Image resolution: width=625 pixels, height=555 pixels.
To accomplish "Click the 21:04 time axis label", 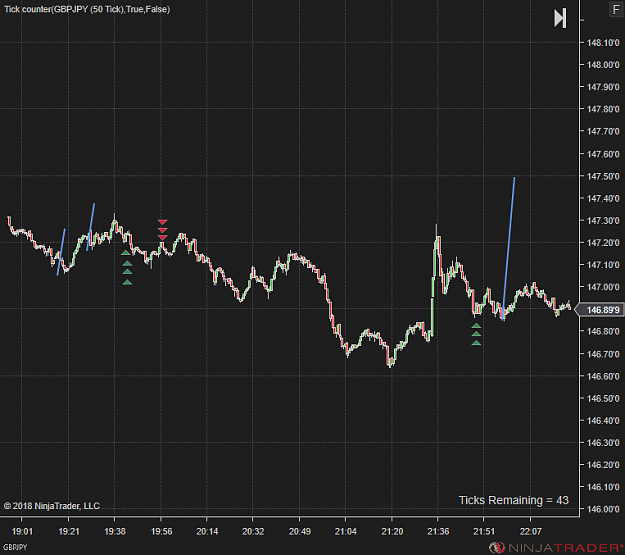I will [x=346, y=531].
